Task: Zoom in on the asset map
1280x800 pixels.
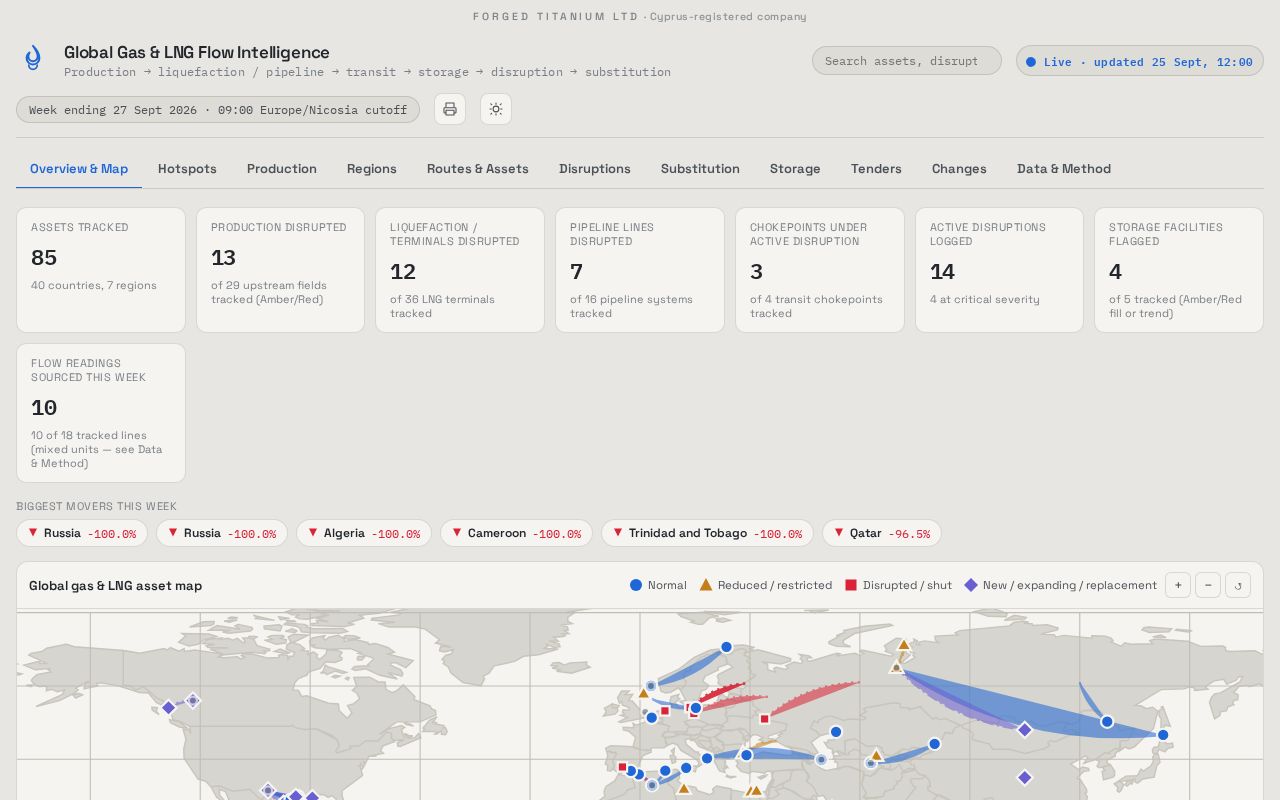Action: coord(1178,585)
